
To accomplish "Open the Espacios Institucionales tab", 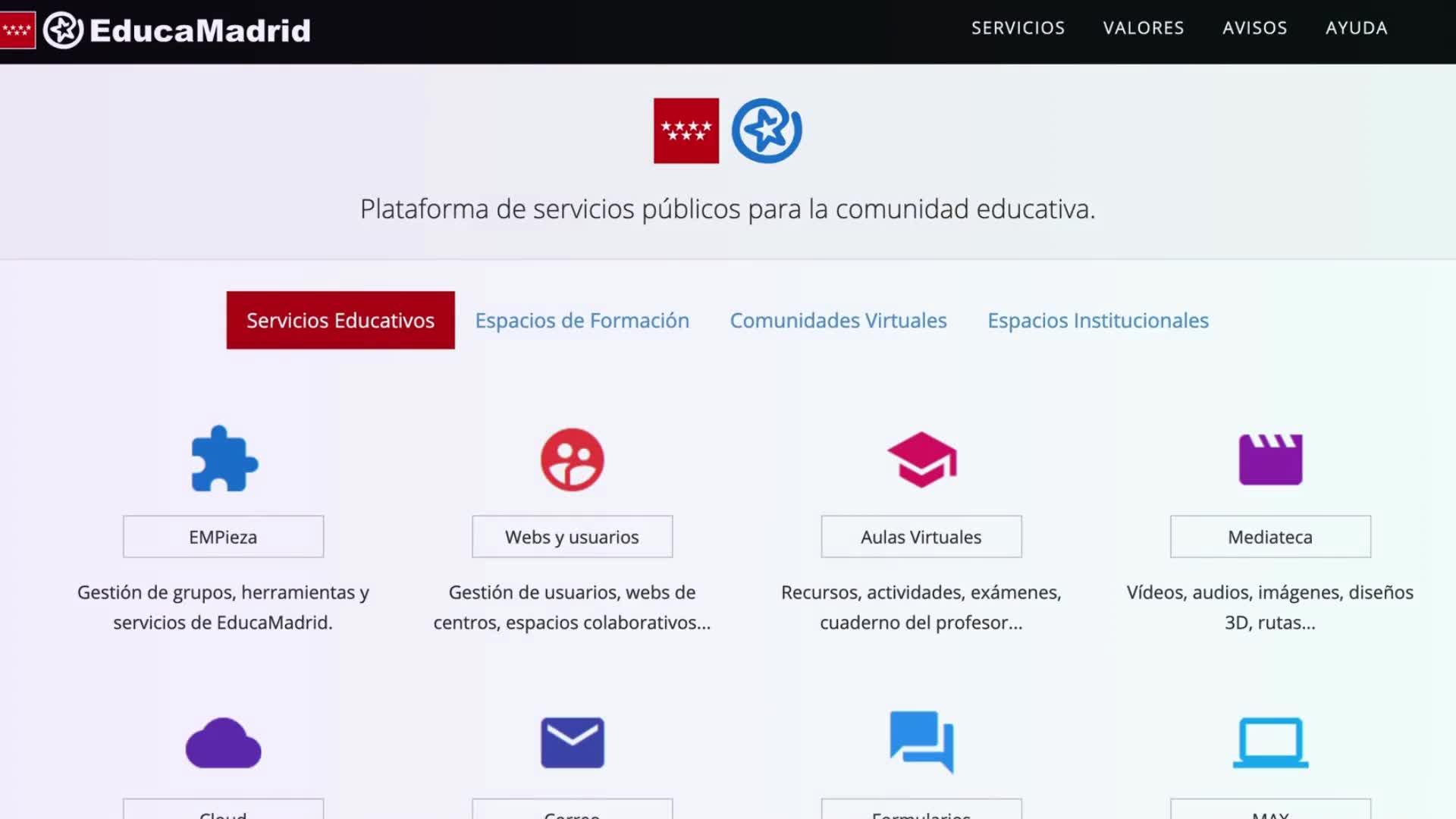I will coord(1097,321).
